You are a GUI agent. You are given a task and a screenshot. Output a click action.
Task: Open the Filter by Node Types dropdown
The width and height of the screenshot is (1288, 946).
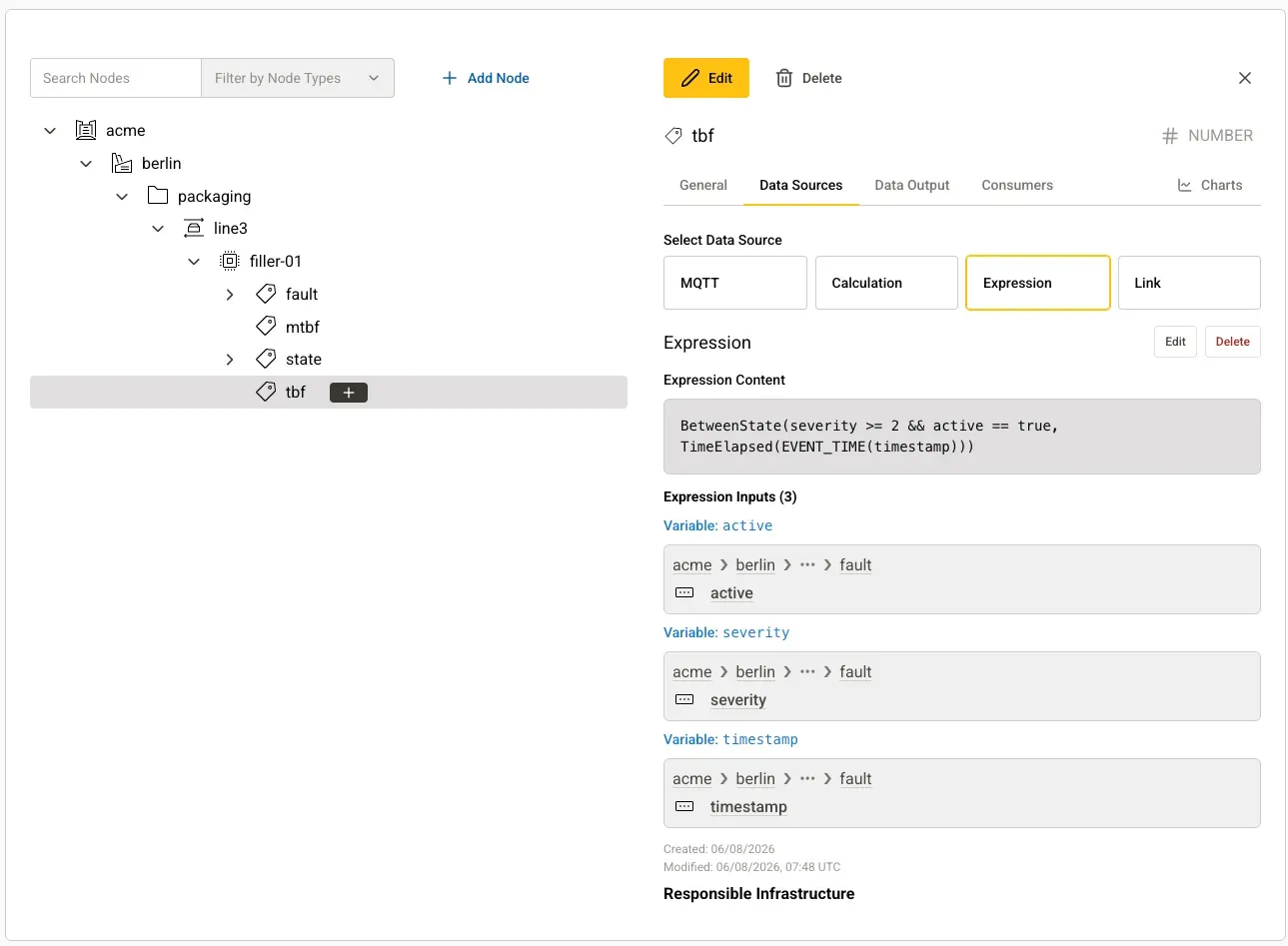pyautogui.click(x=298, y=78)
